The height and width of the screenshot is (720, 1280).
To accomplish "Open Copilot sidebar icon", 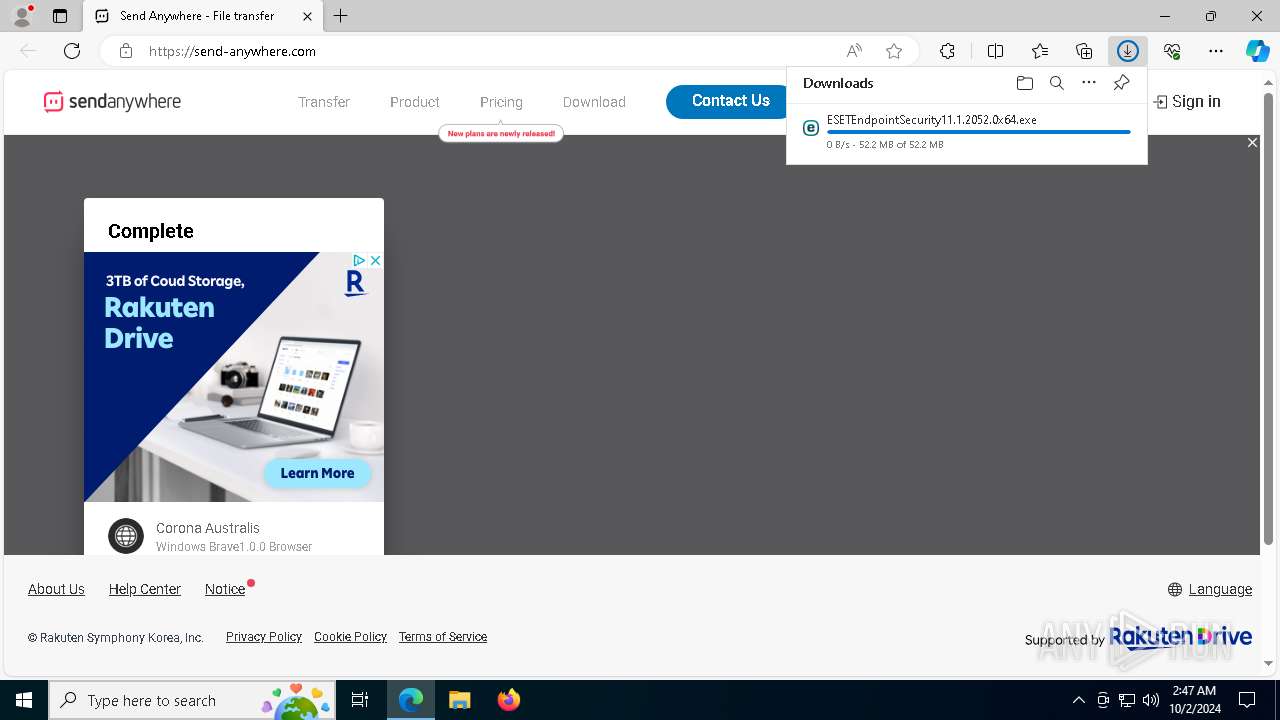I will pos(1257,51).
